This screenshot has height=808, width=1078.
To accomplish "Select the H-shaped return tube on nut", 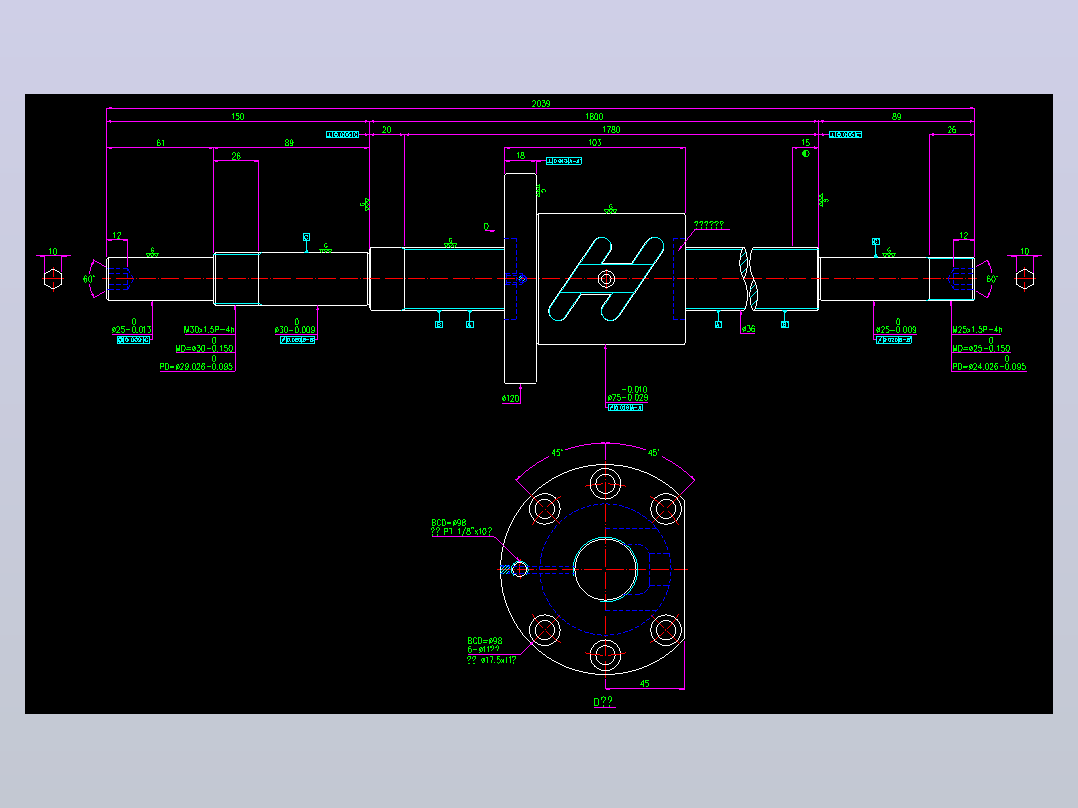I will [x=606, y=279].
